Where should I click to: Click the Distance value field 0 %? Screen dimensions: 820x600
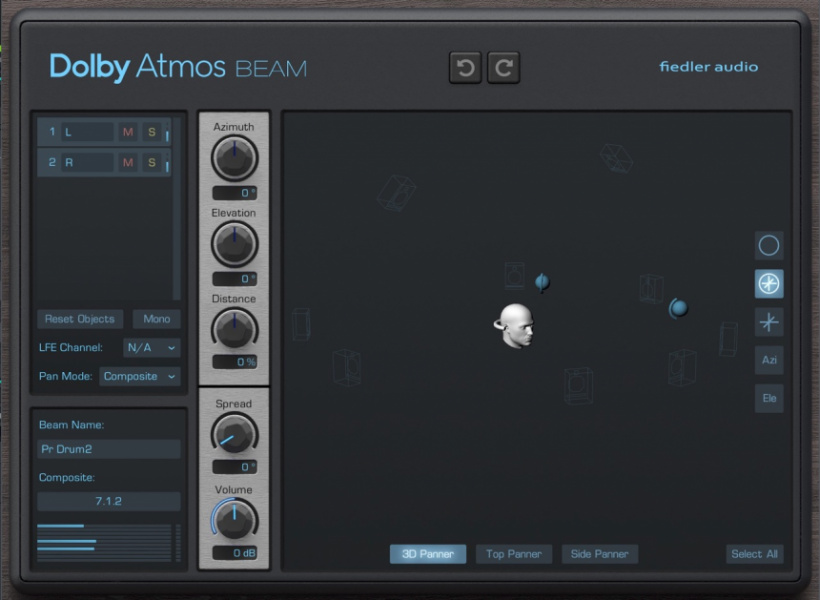pos(234,362)
